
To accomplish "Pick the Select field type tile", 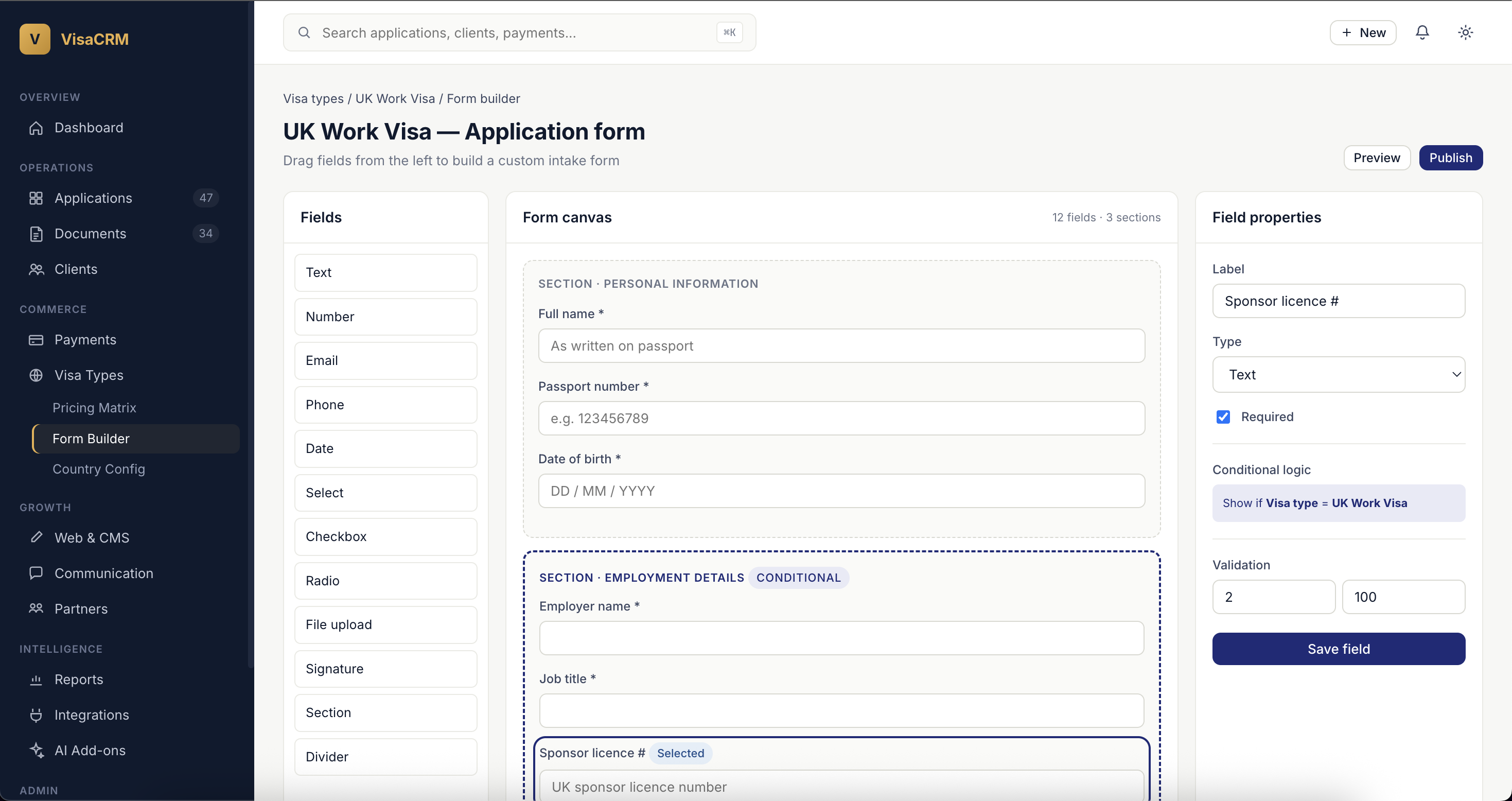I will click(385, 493).
